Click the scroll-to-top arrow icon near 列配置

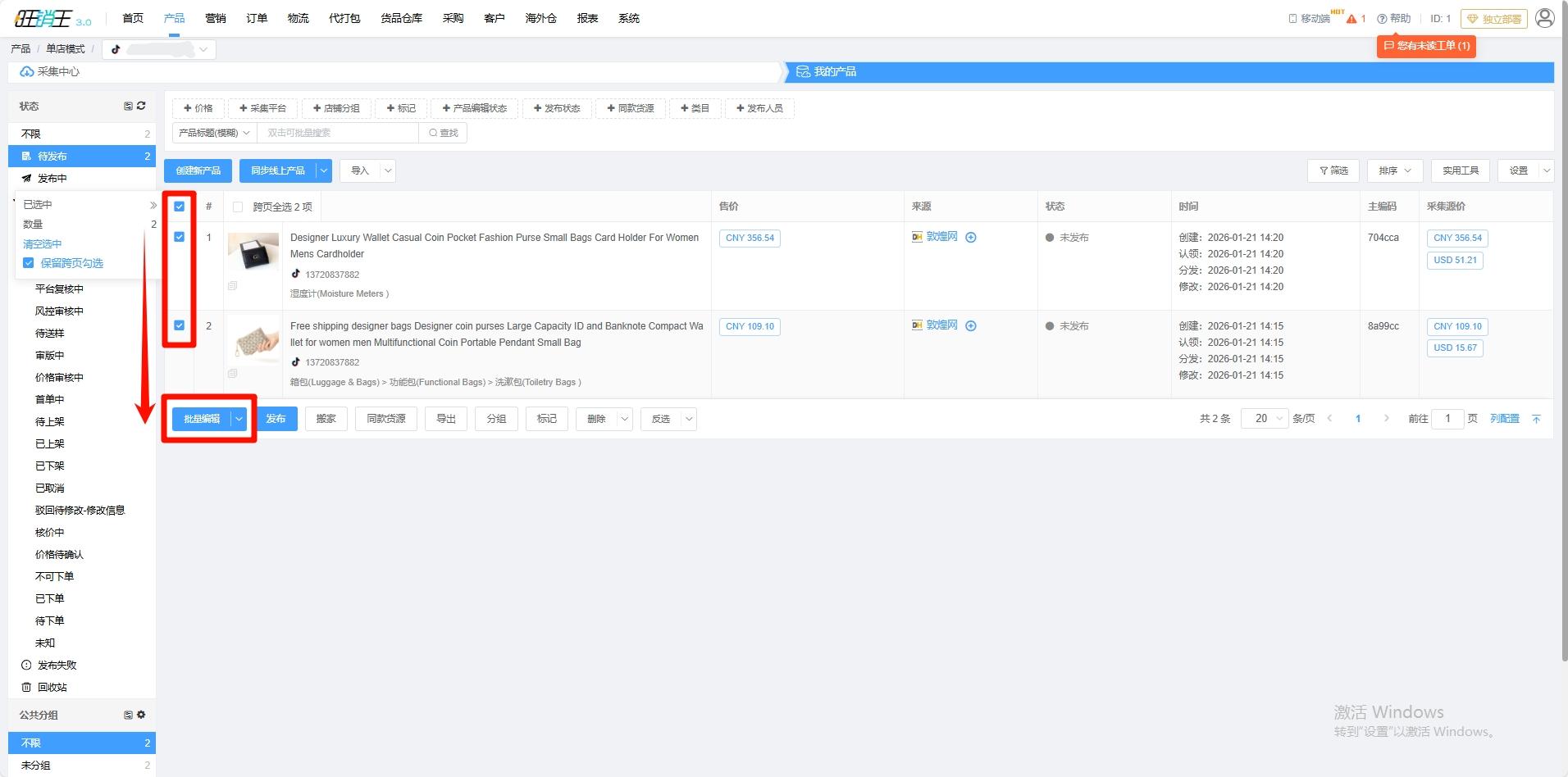pos(1536,419)
